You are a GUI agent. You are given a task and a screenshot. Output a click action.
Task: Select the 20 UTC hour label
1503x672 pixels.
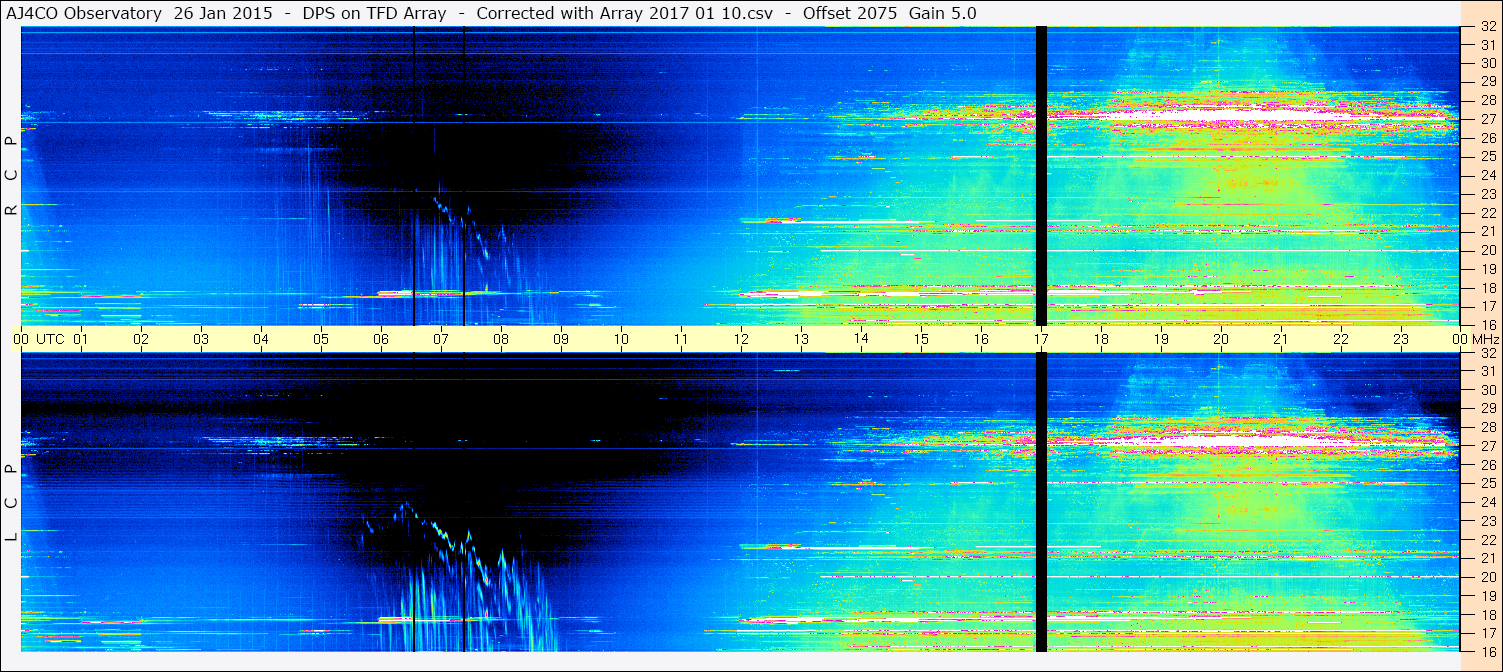1221,339
